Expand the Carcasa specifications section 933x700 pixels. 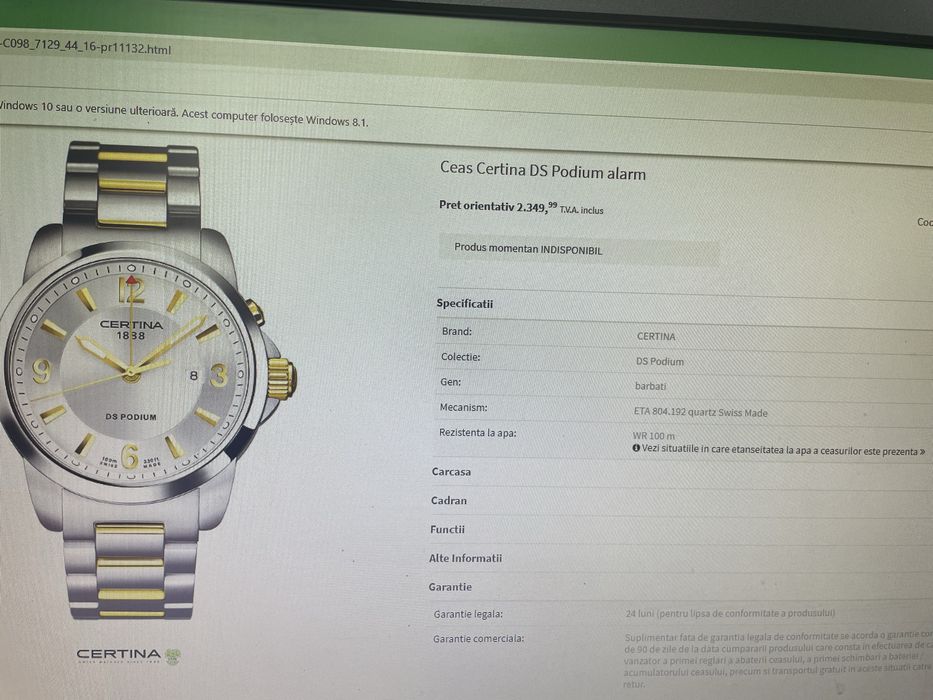point(451,472)
